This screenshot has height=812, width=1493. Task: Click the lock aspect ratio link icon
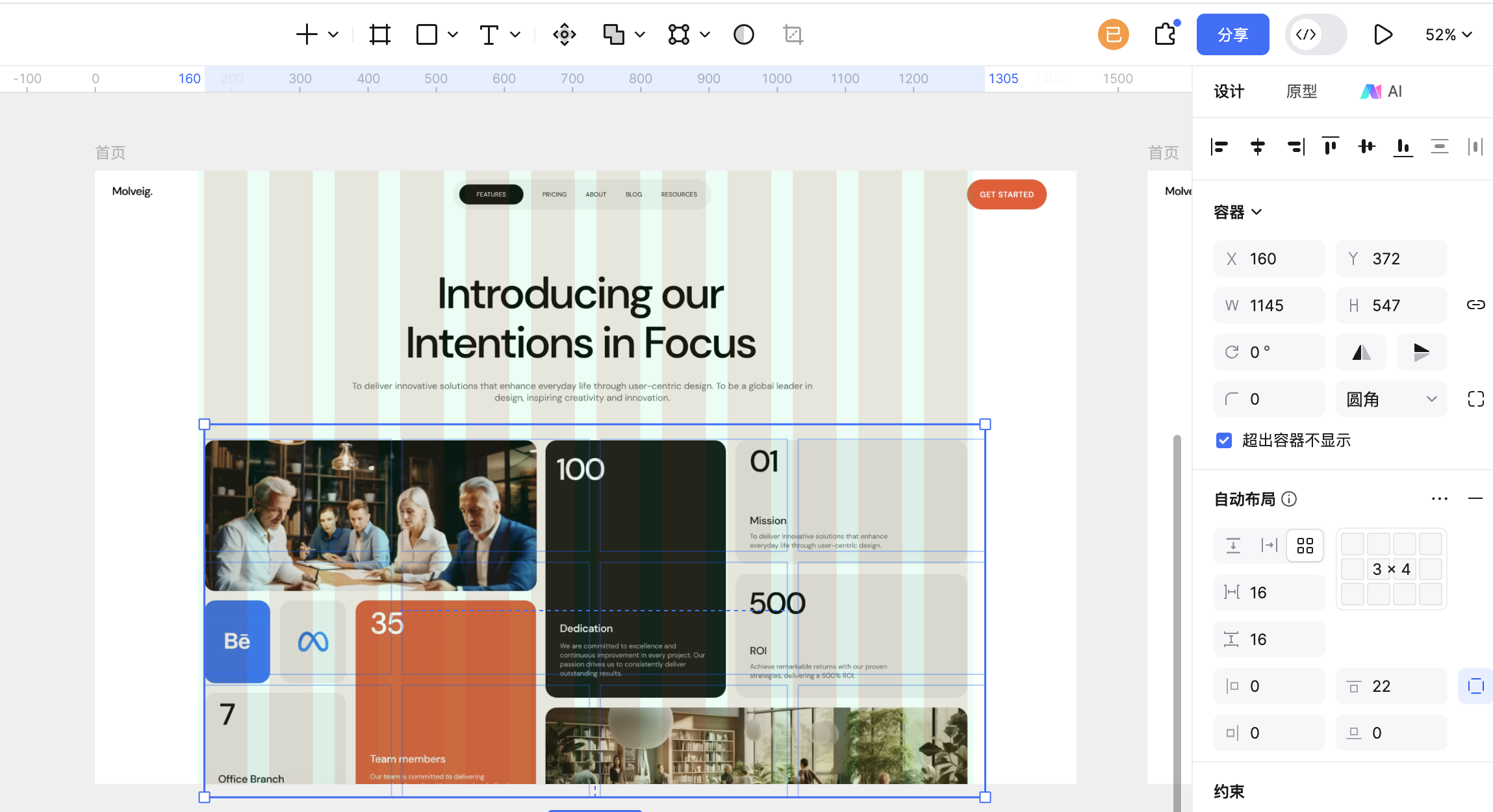click(x=1475, y=305)
